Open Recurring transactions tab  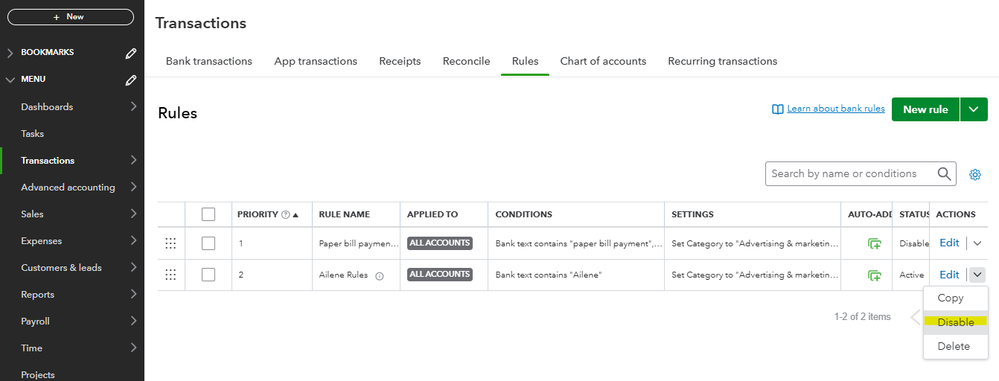coord(722,61)
